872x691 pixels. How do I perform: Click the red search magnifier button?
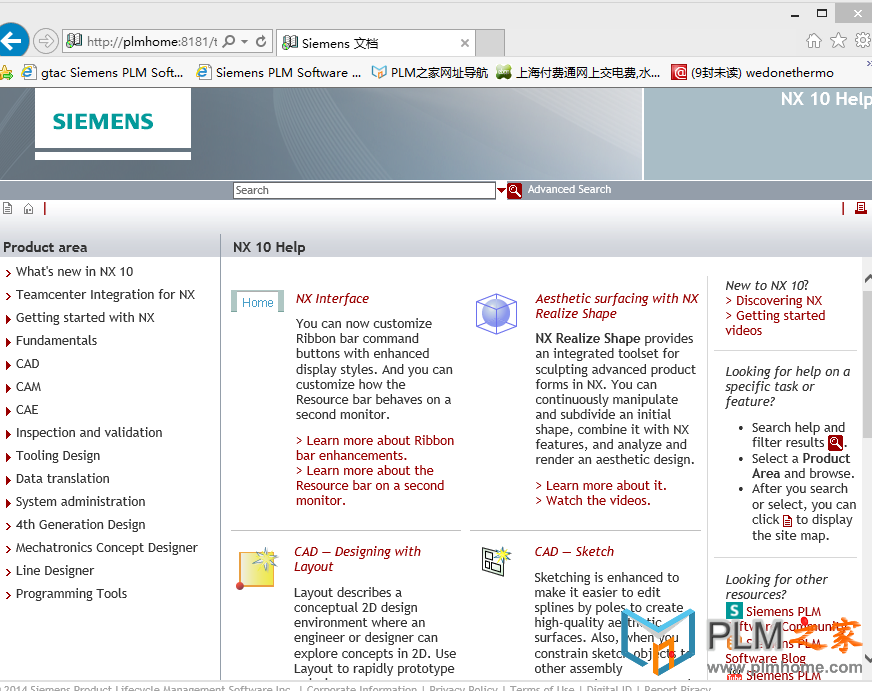[x=514, y=191]
